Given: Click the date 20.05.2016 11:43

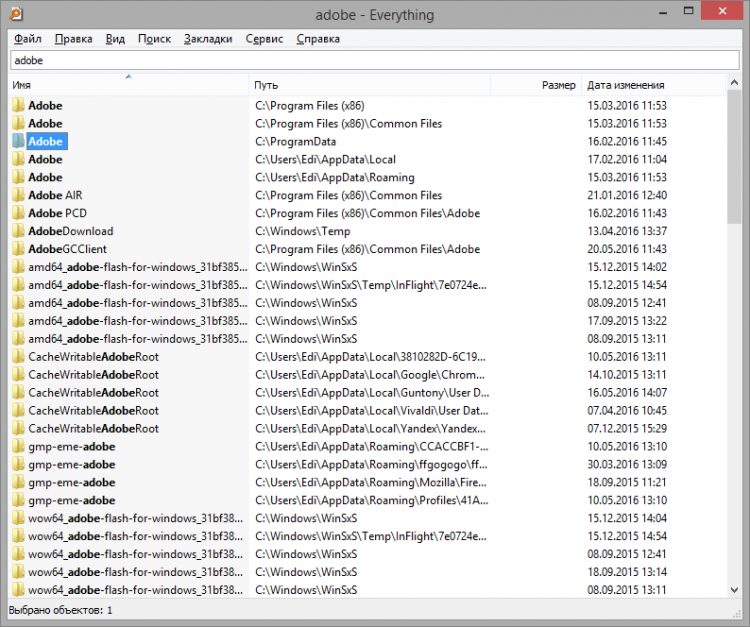Looking at the screenshot, I should click(627, 249).
